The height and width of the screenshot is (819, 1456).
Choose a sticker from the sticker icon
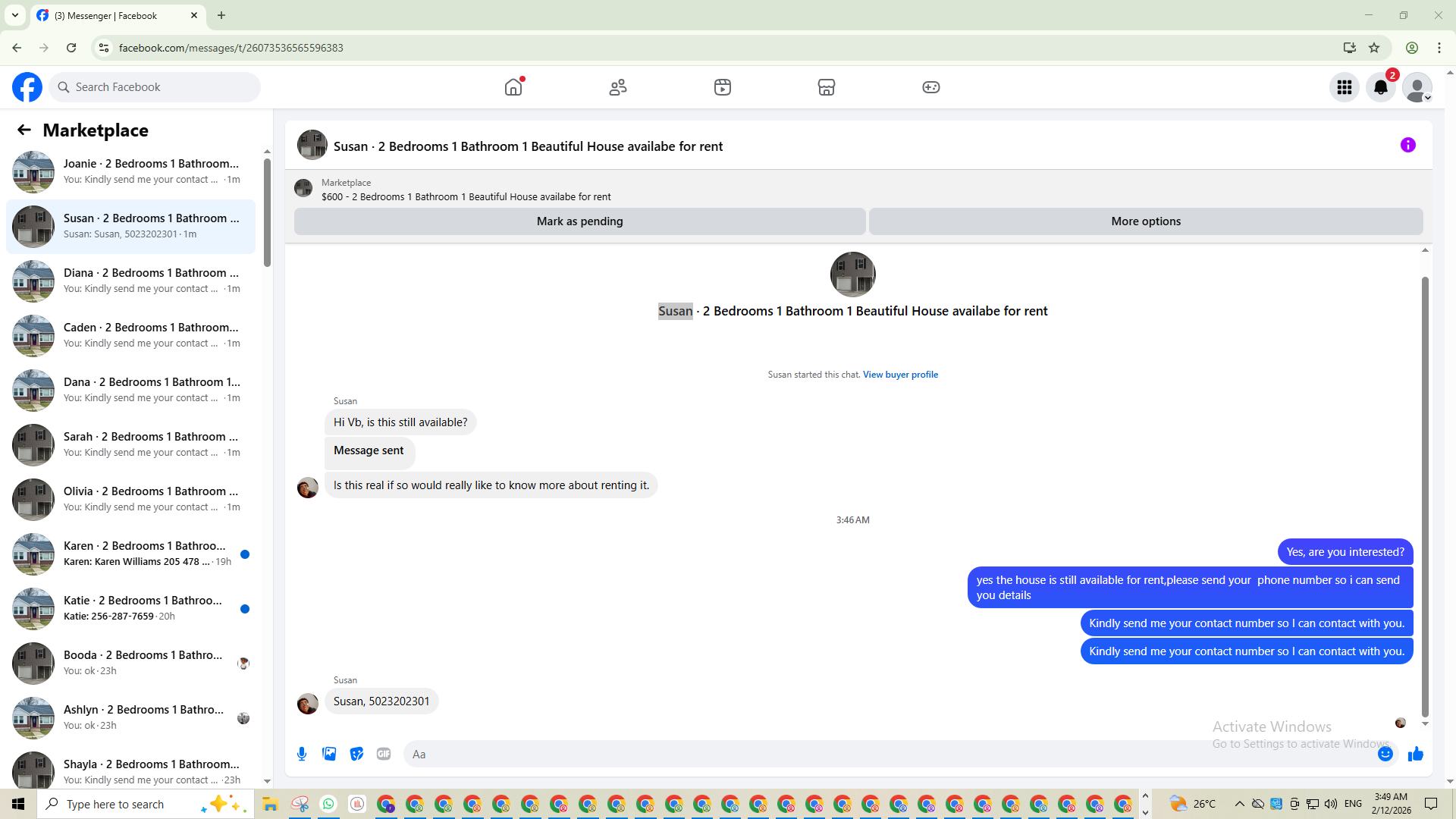356,754
